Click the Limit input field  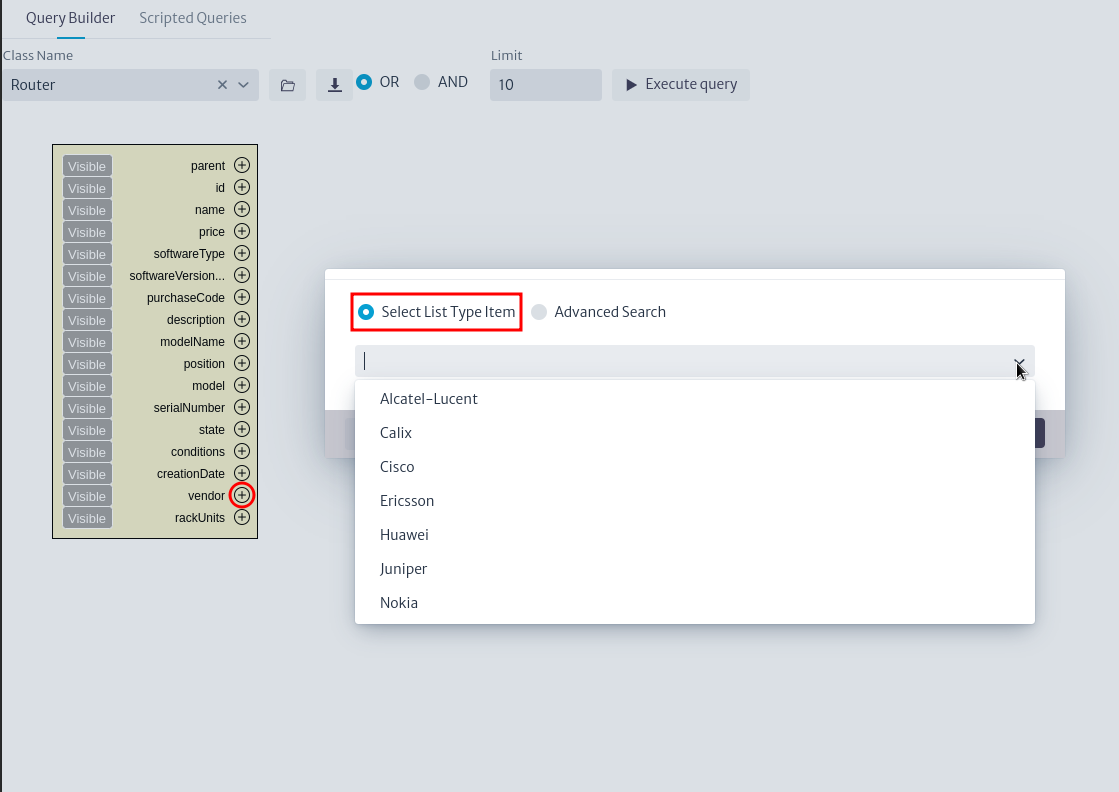point(545,85)
